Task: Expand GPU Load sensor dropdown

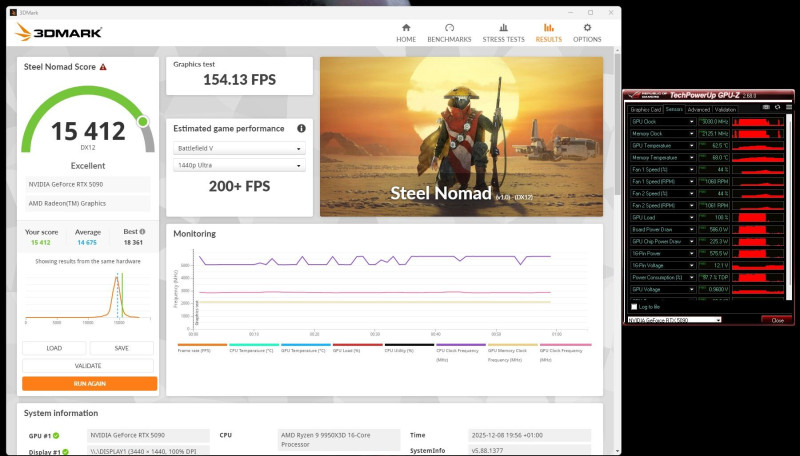Action: click(692, 218)
